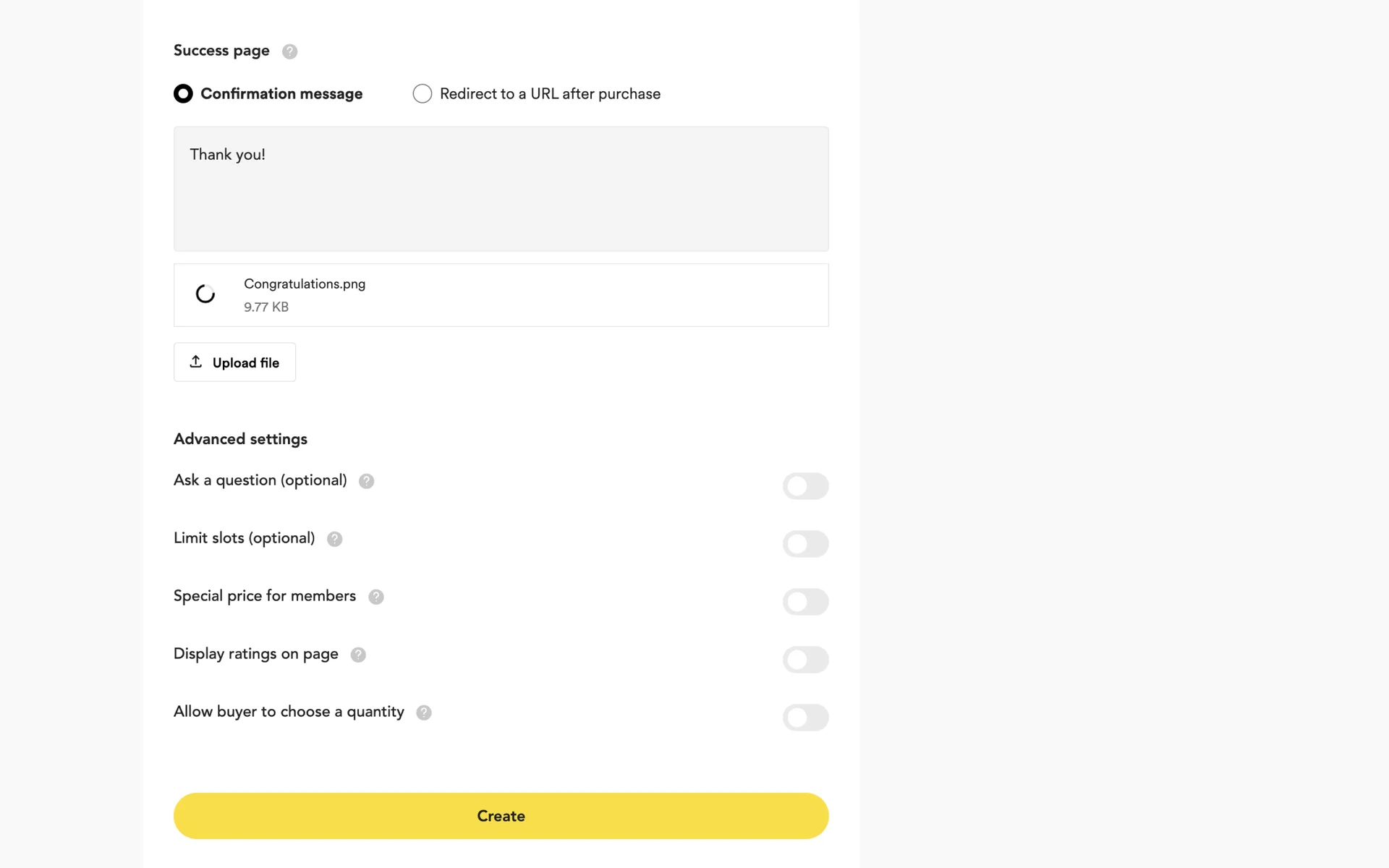Click the upload arrow icon
Image resolution: width=1389 pixels, height=868 pixels.
(x=195, y=362)
